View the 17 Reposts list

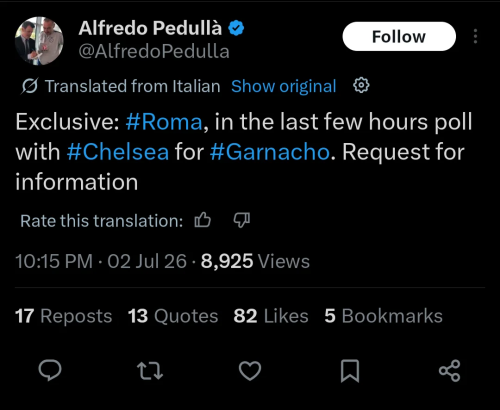click(x=64, y=316)
